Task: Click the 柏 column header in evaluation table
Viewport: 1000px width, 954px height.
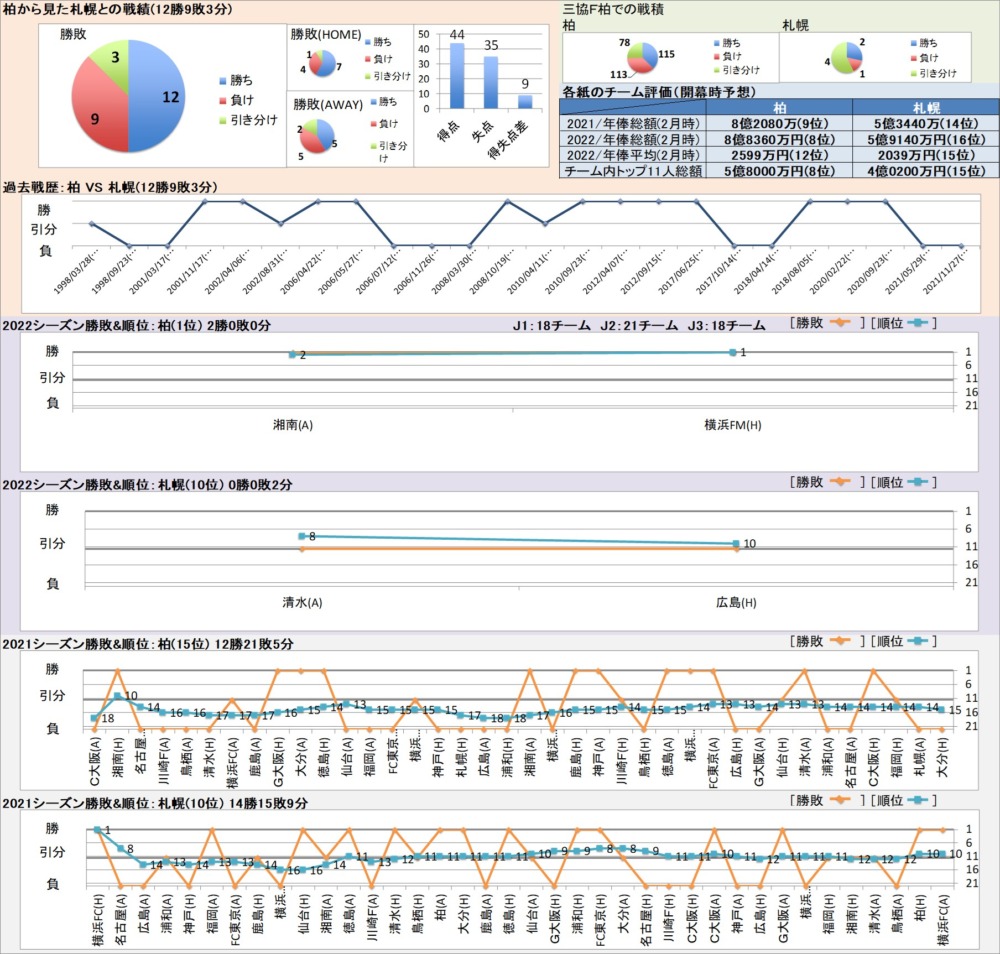Action: point(779,107)
